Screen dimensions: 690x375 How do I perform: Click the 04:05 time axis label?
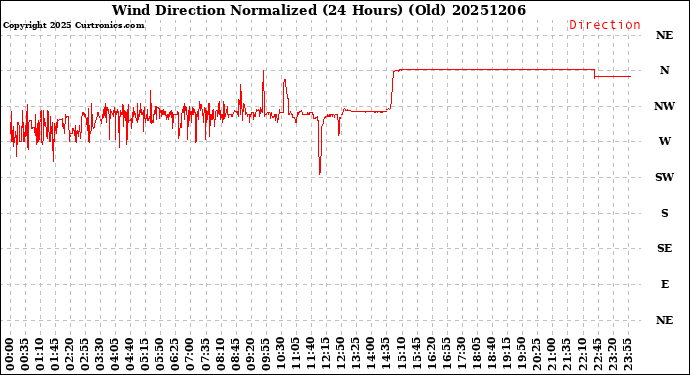point(115,354)
